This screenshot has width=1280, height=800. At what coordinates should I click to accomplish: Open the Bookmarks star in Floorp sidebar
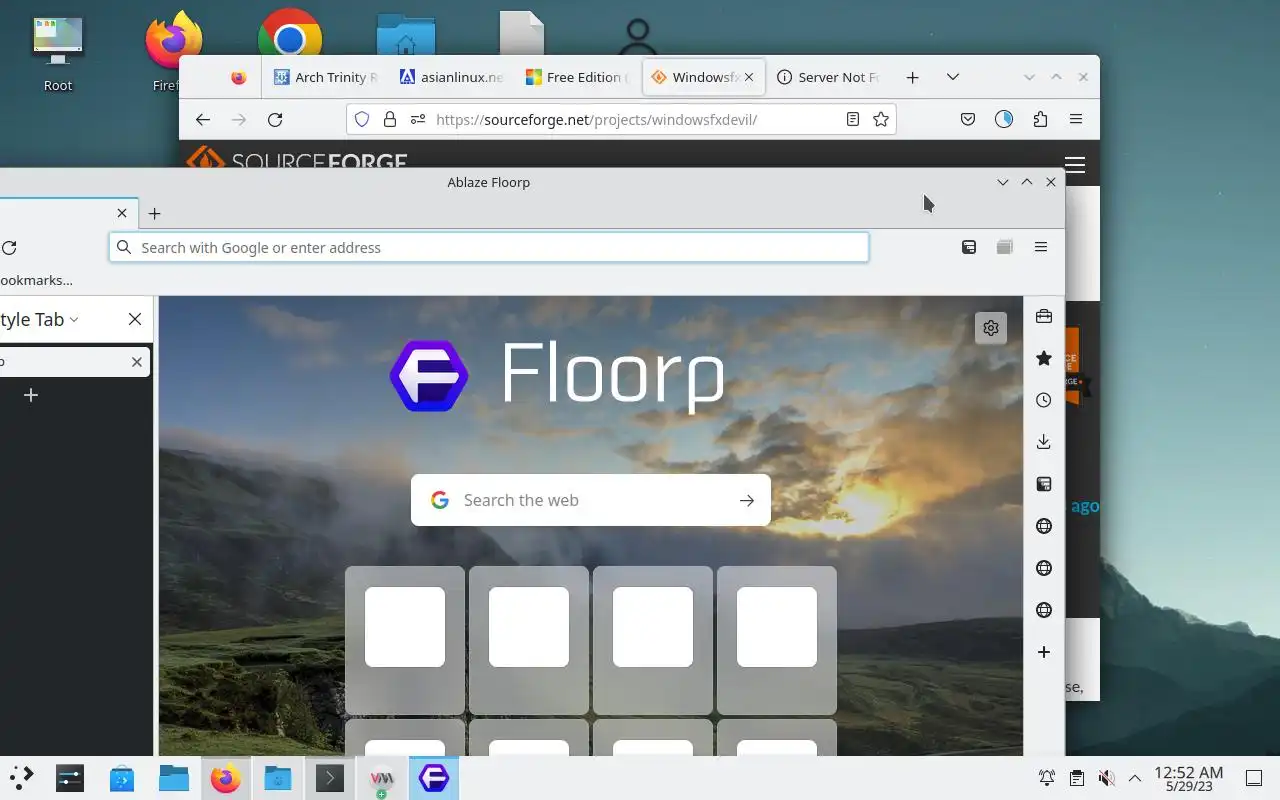coord(1043,358)
